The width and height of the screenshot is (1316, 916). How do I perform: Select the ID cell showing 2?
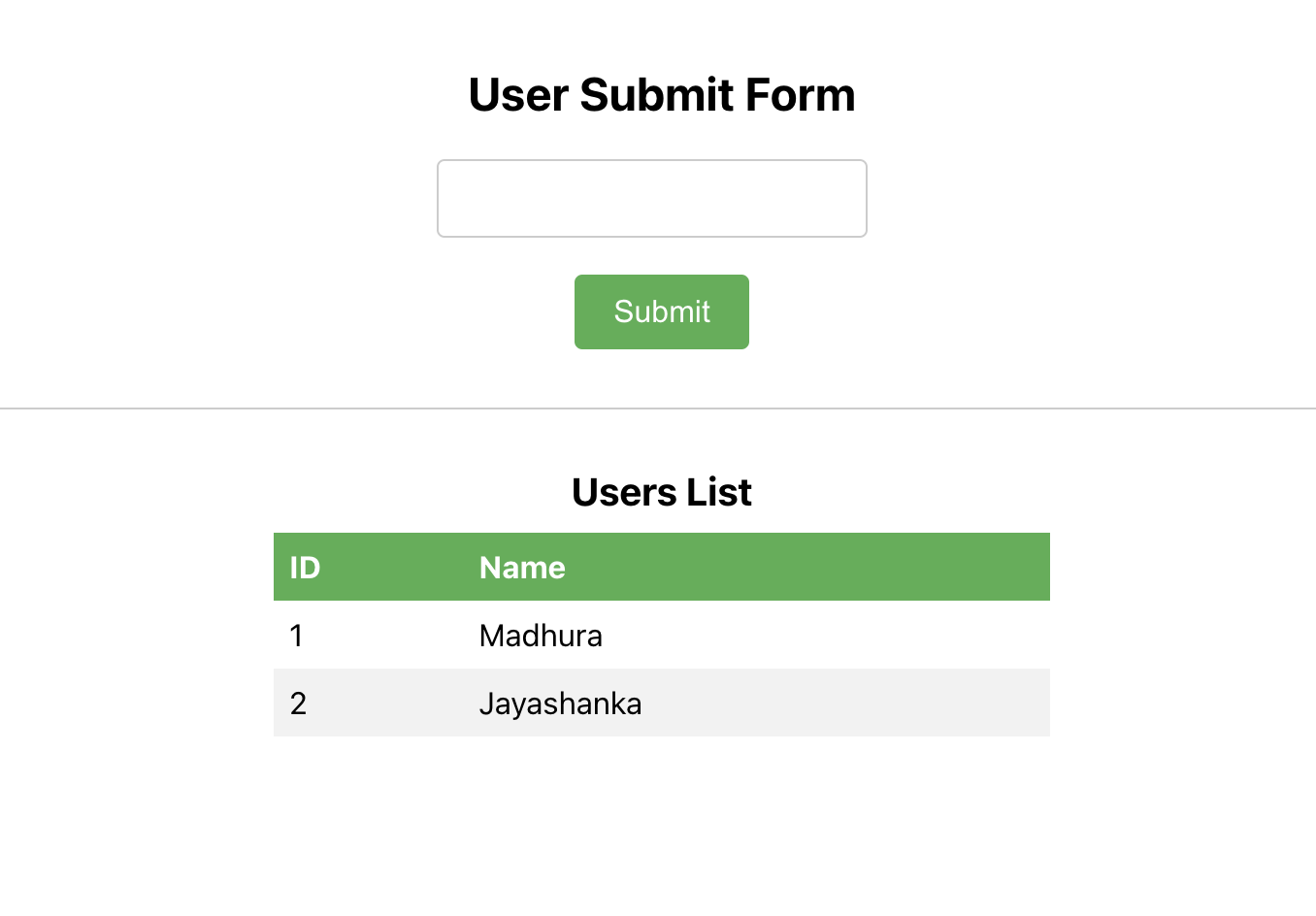pyautogui.click(x=298, y=703)
